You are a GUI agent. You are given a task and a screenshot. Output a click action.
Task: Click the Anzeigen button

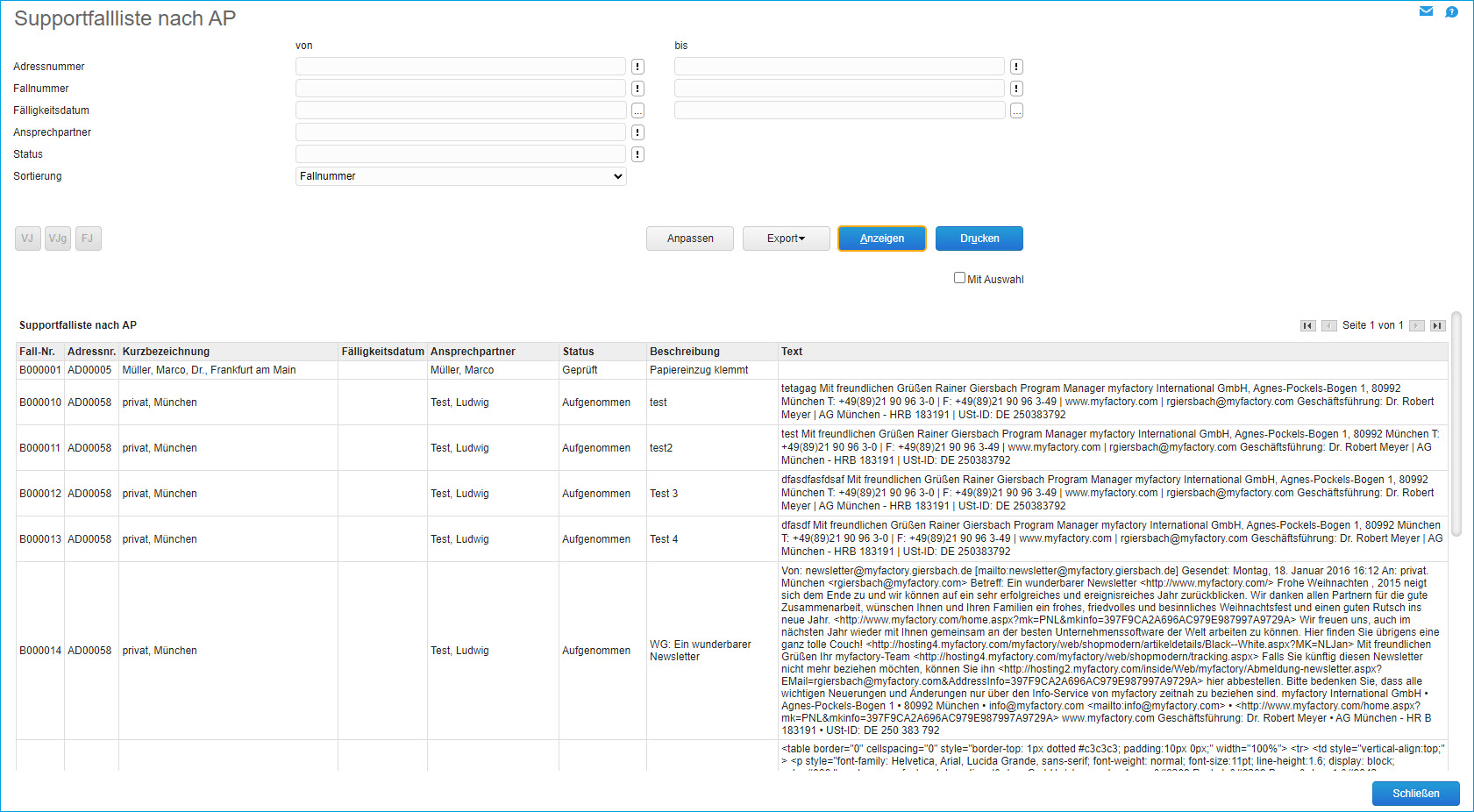click(881, 239)
